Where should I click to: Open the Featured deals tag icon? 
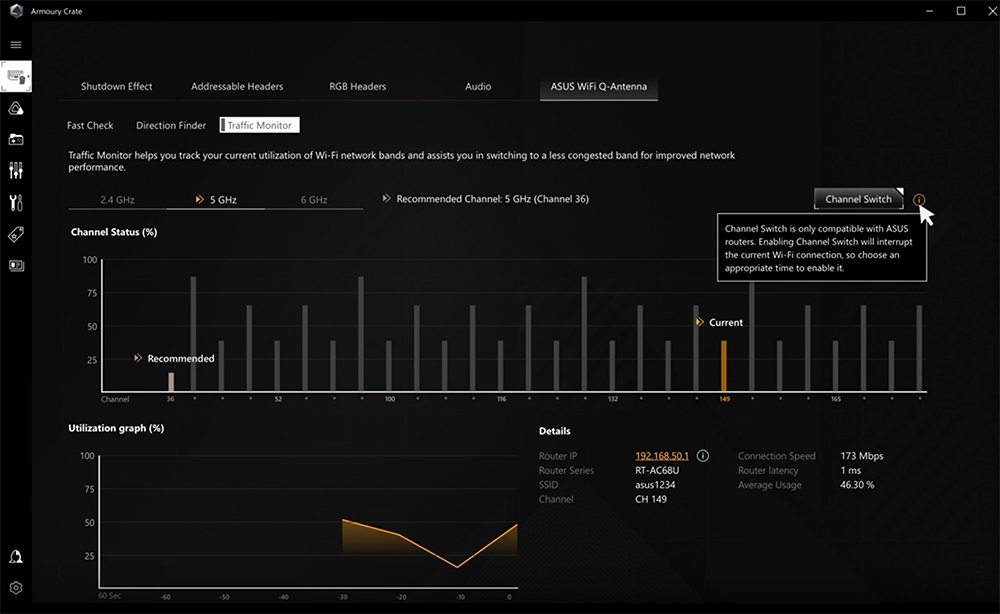(x=16, y=234)
